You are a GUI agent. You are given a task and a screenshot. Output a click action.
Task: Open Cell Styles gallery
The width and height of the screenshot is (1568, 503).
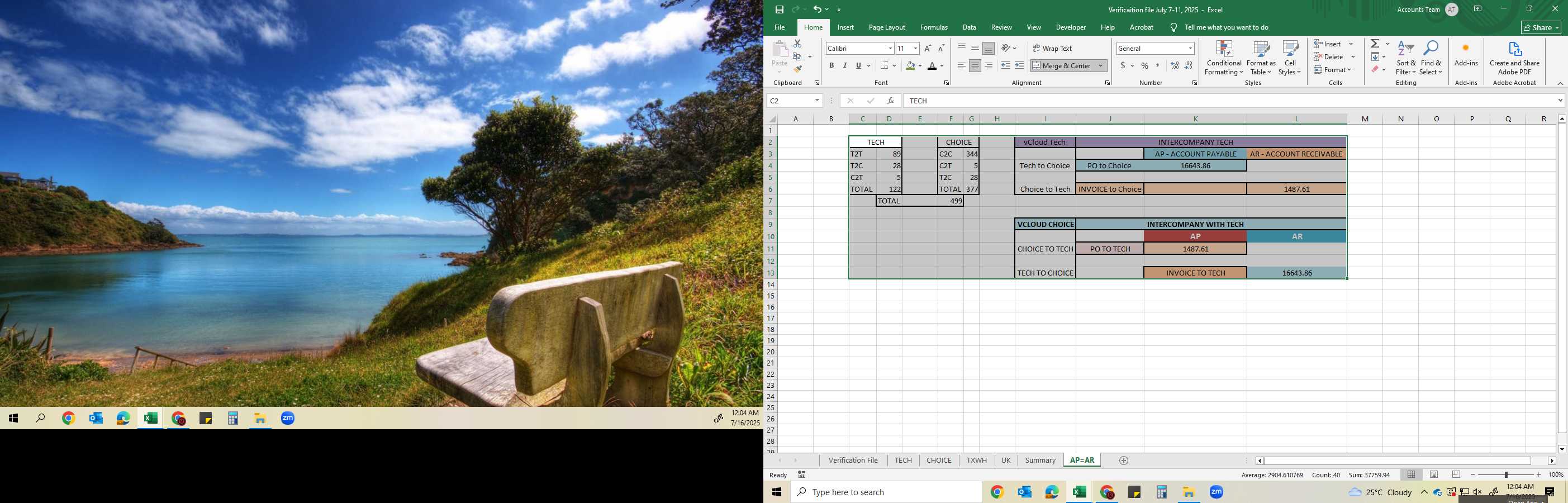[1290, 59]
